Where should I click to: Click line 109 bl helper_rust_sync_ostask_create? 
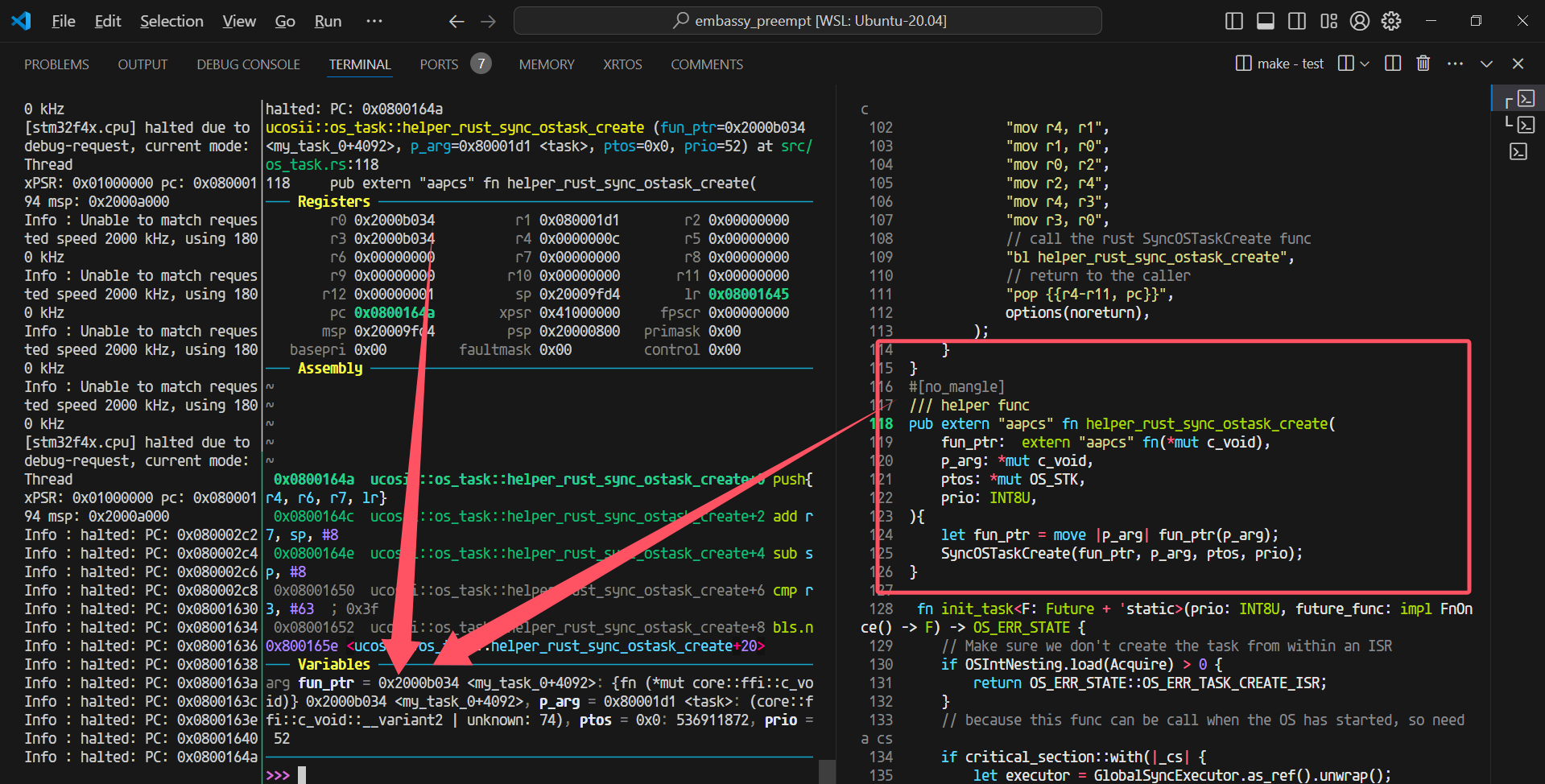pos(1150,257)
